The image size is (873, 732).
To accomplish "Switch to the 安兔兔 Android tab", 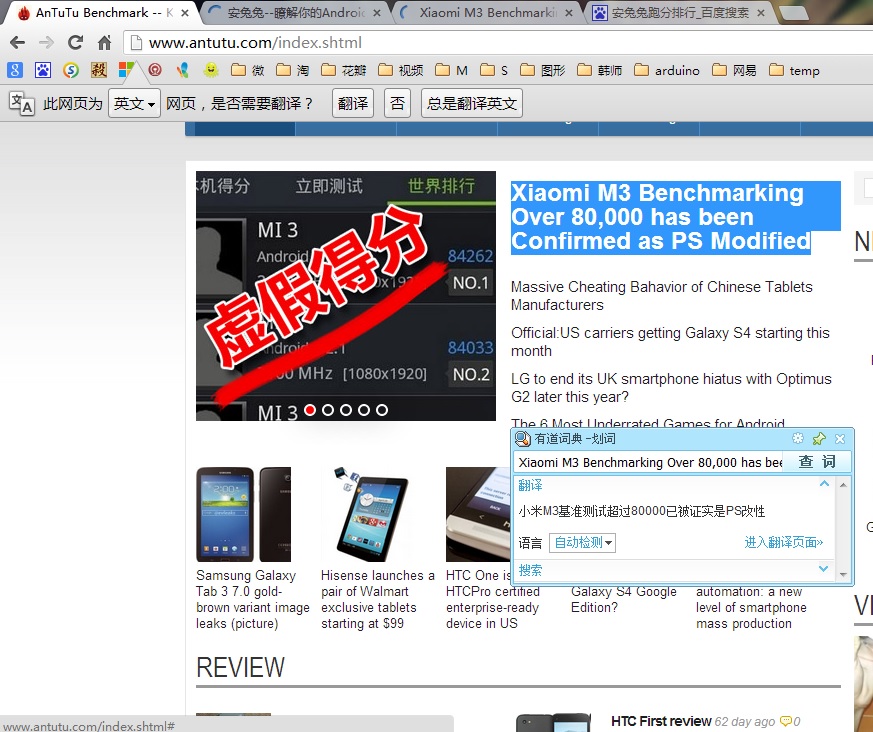I will pos(296,13).
